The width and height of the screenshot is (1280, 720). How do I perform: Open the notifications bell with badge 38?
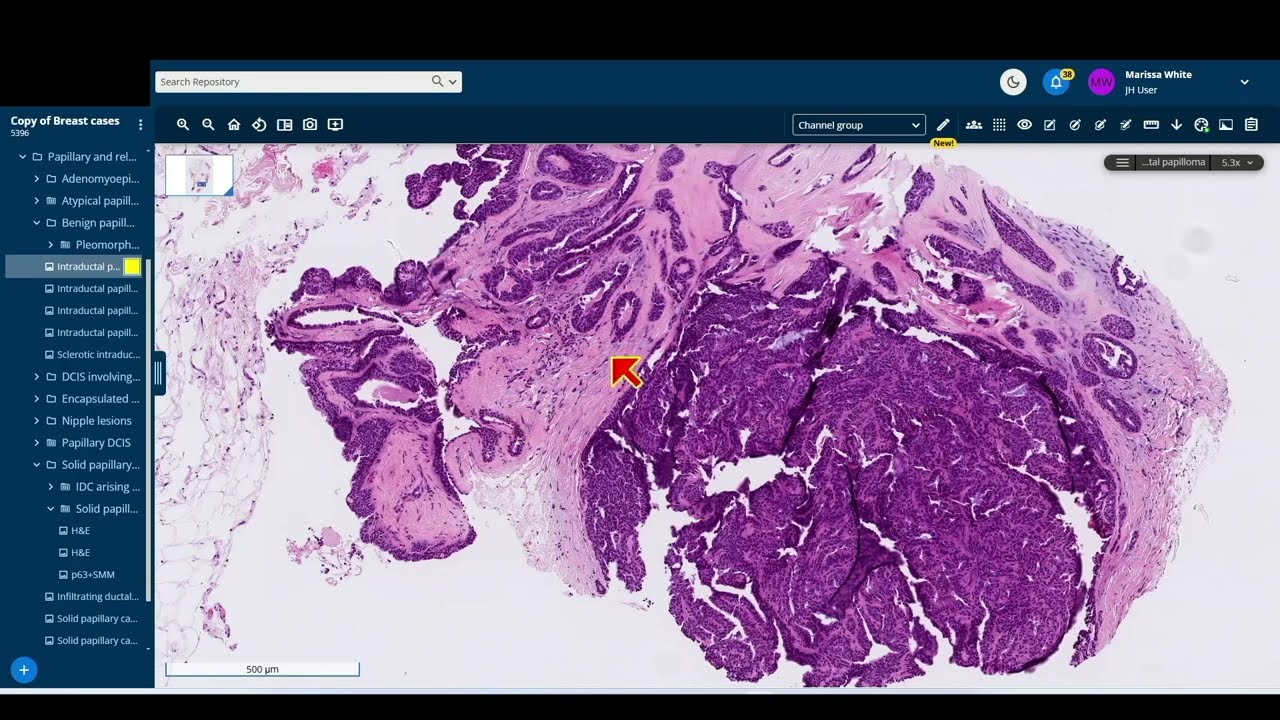(1057, 82)
